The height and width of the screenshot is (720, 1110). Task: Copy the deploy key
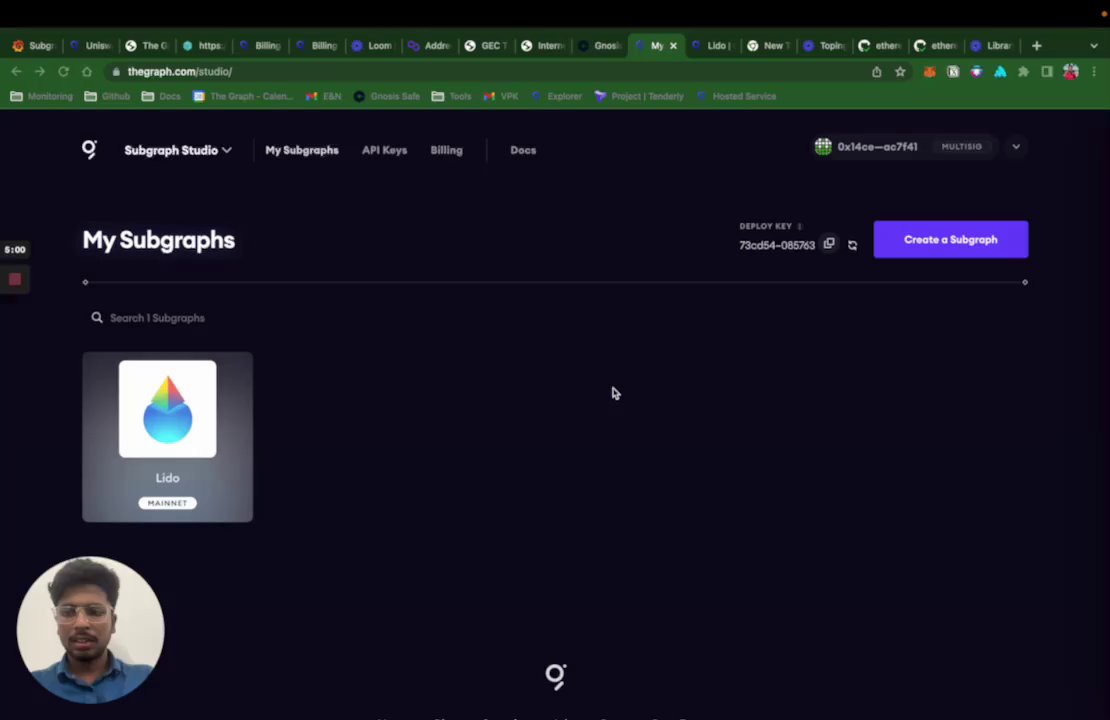(x=829, y=244)
